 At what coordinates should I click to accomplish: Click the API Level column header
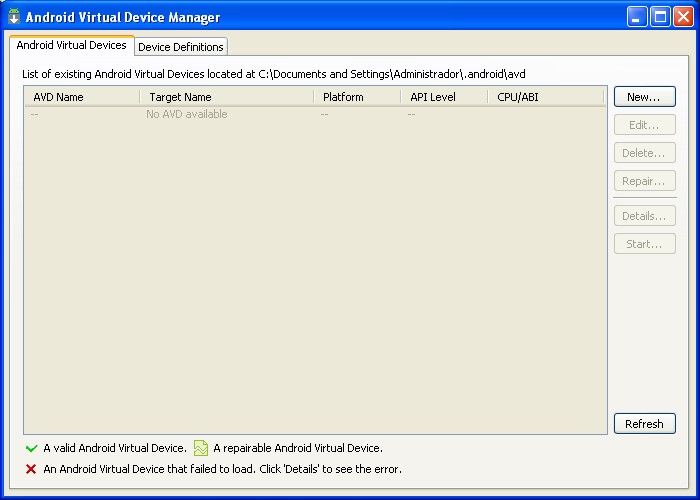coord(444,97)
